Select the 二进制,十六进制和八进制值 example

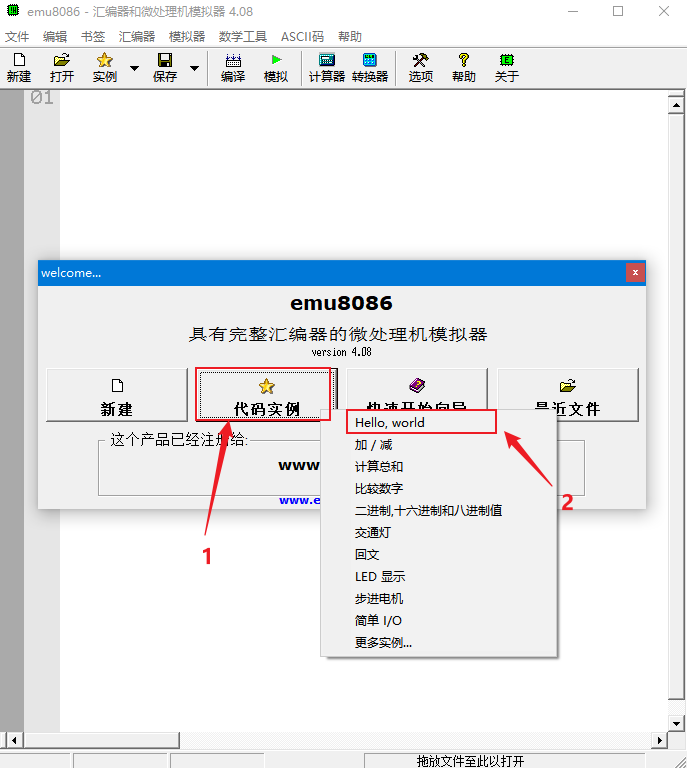coord(438,510)
